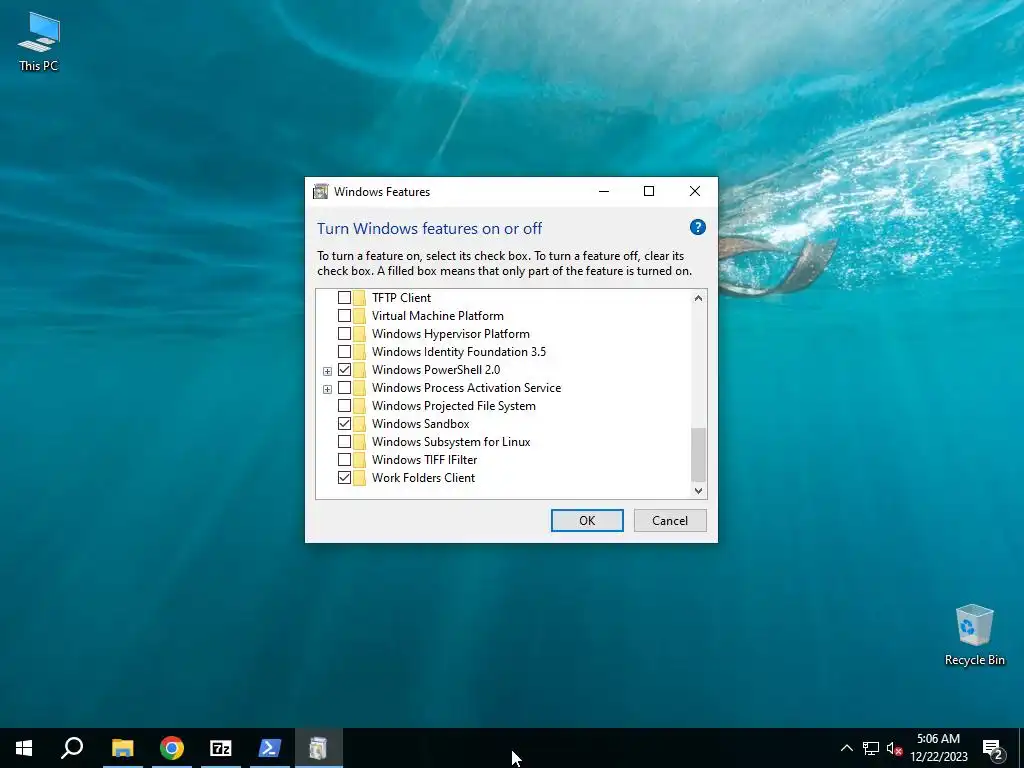Open taskbar Search
Image resolution: width=1024 pixels, height=768 pixels.
coord(72,748)
